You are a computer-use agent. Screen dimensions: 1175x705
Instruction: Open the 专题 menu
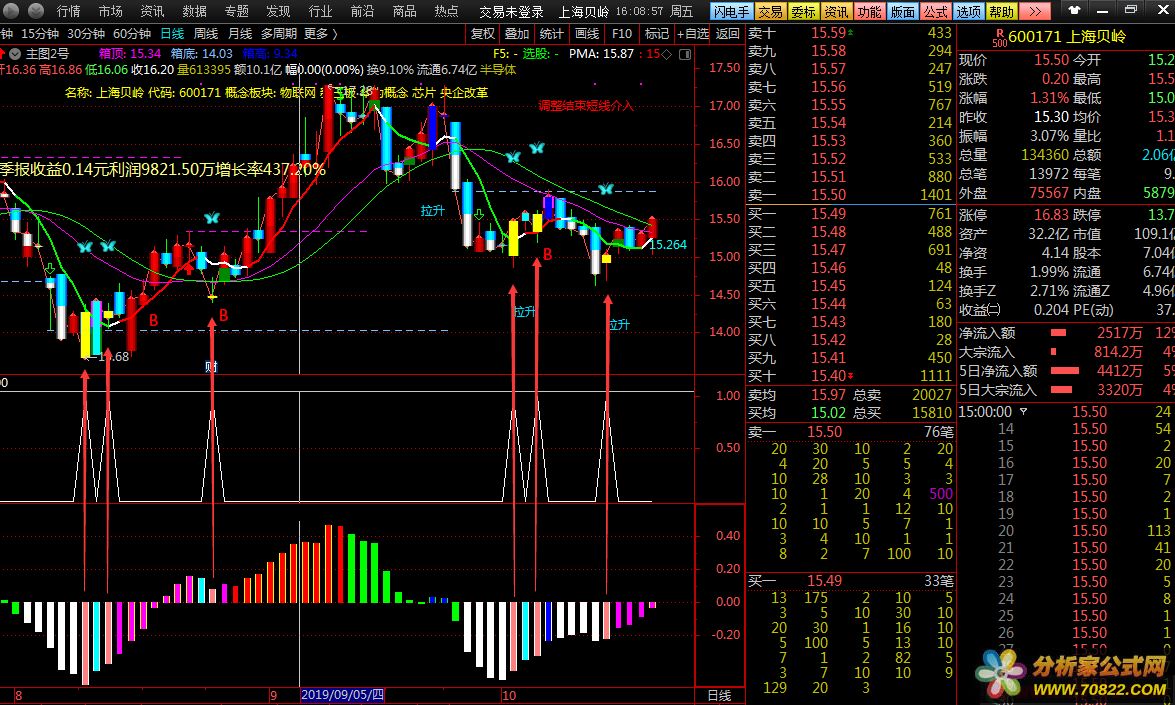(236, 11)
